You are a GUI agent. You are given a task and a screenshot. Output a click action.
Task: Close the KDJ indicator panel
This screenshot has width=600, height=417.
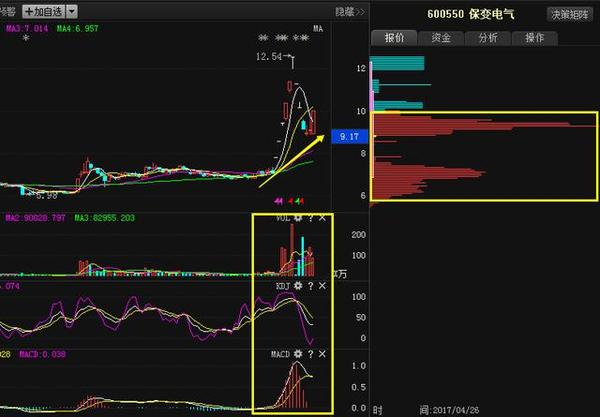pyautogui.click(x=322, y=286)
